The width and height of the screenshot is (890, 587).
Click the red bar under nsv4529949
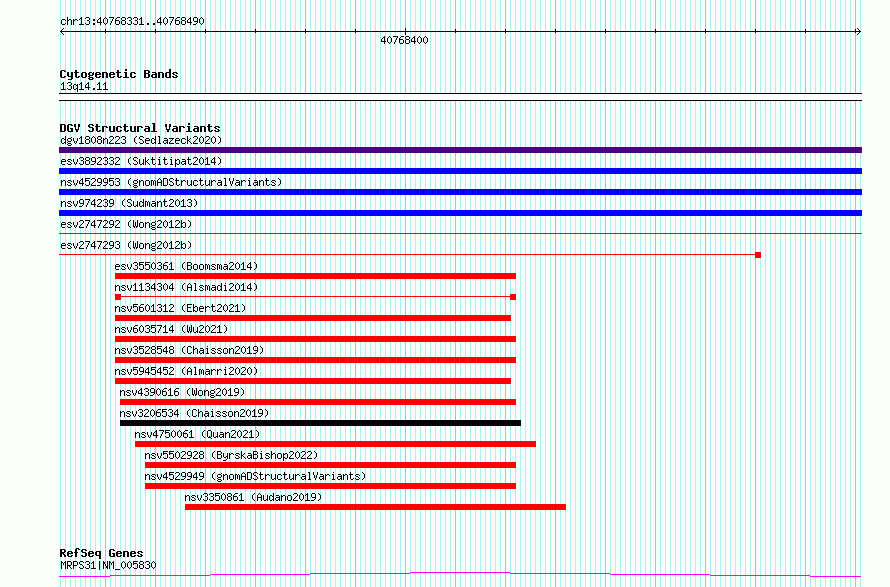330,486
